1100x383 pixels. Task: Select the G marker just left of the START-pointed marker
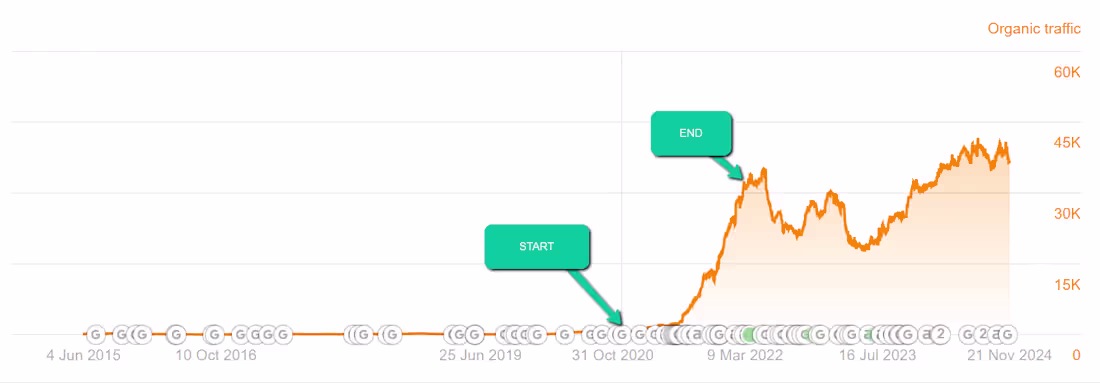602,335
